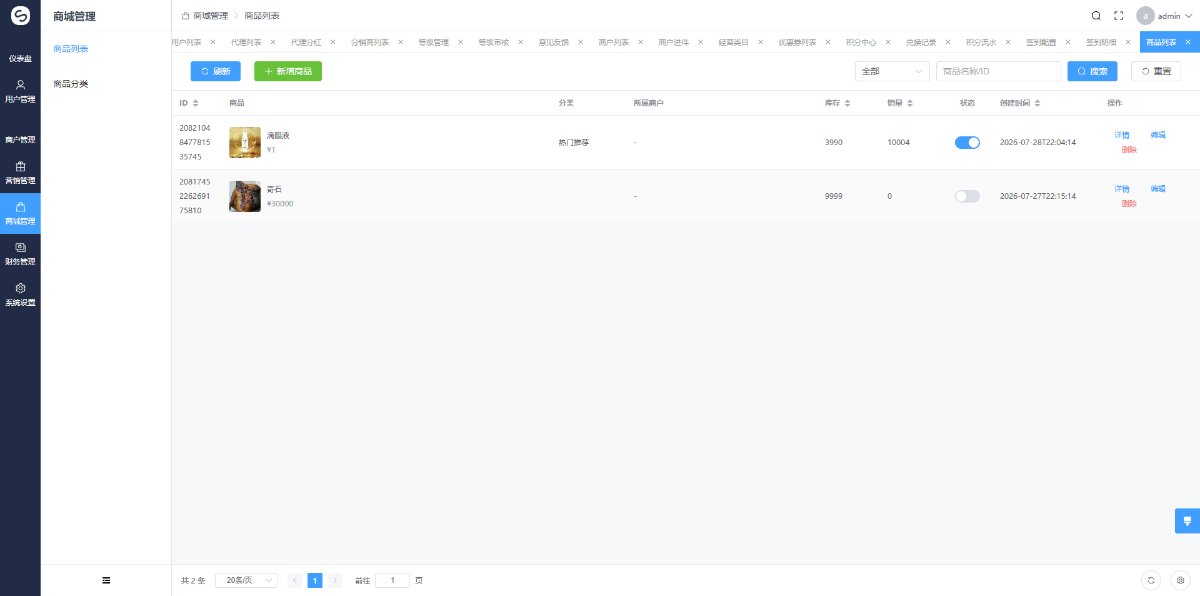Click the blue 搜索 button
This screenshot has width=1200, height=596.
pyautogui.click(x=1092, y=71)
